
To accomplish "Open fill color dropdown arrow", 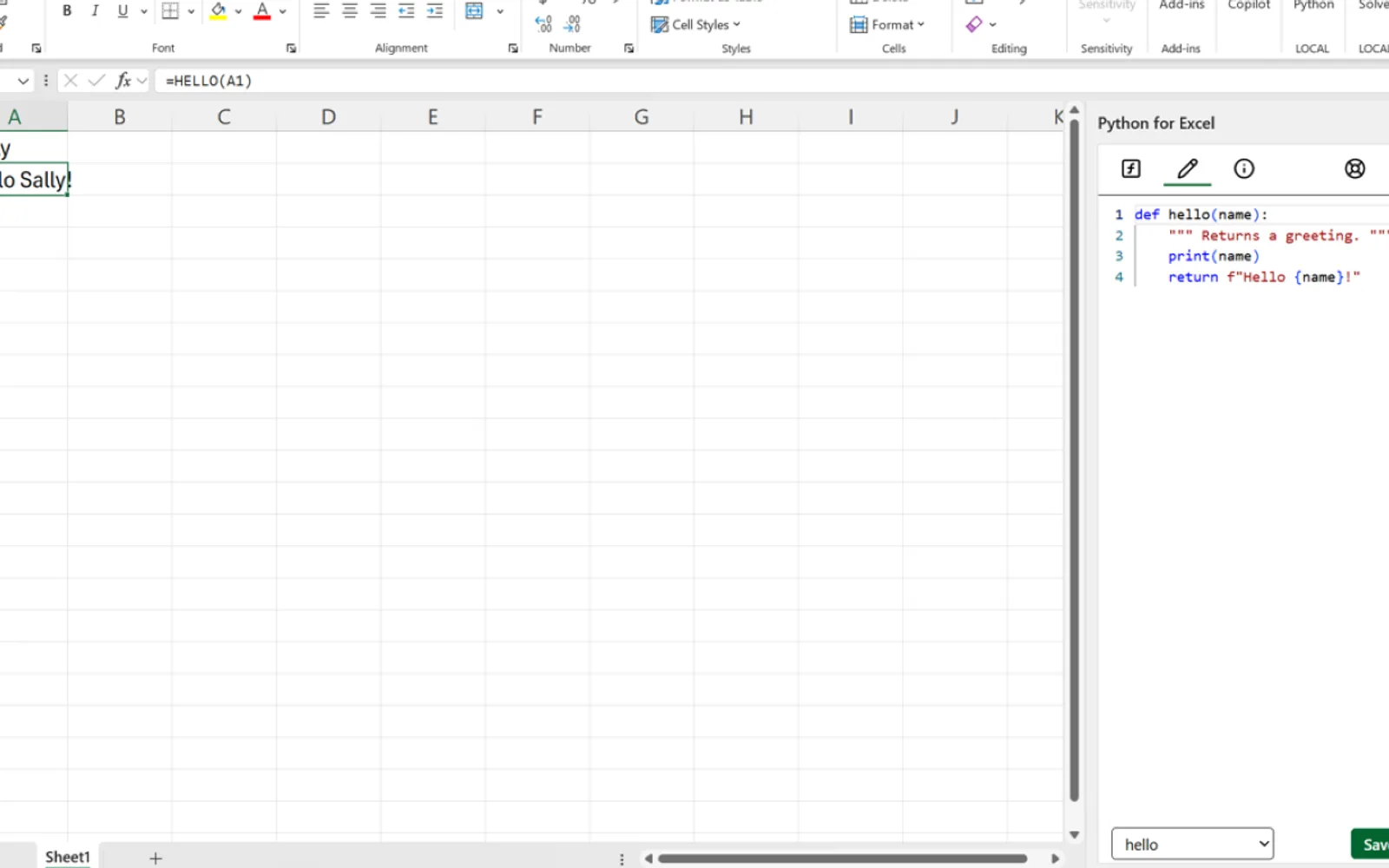I will [x=239, y=11].
